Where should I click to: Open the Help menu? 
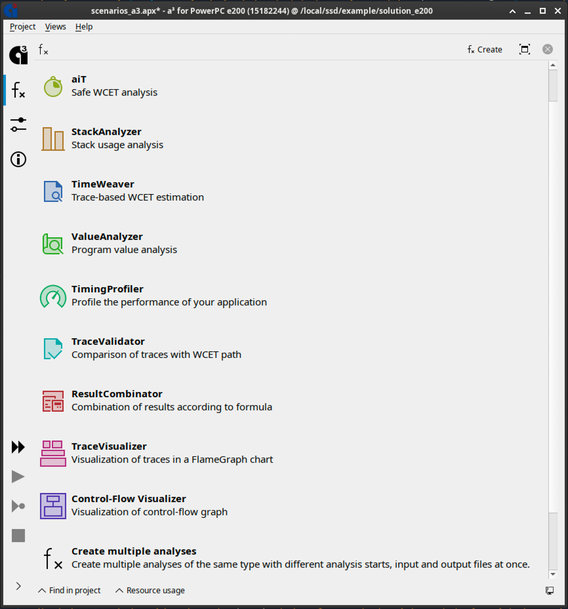(84, 27)
